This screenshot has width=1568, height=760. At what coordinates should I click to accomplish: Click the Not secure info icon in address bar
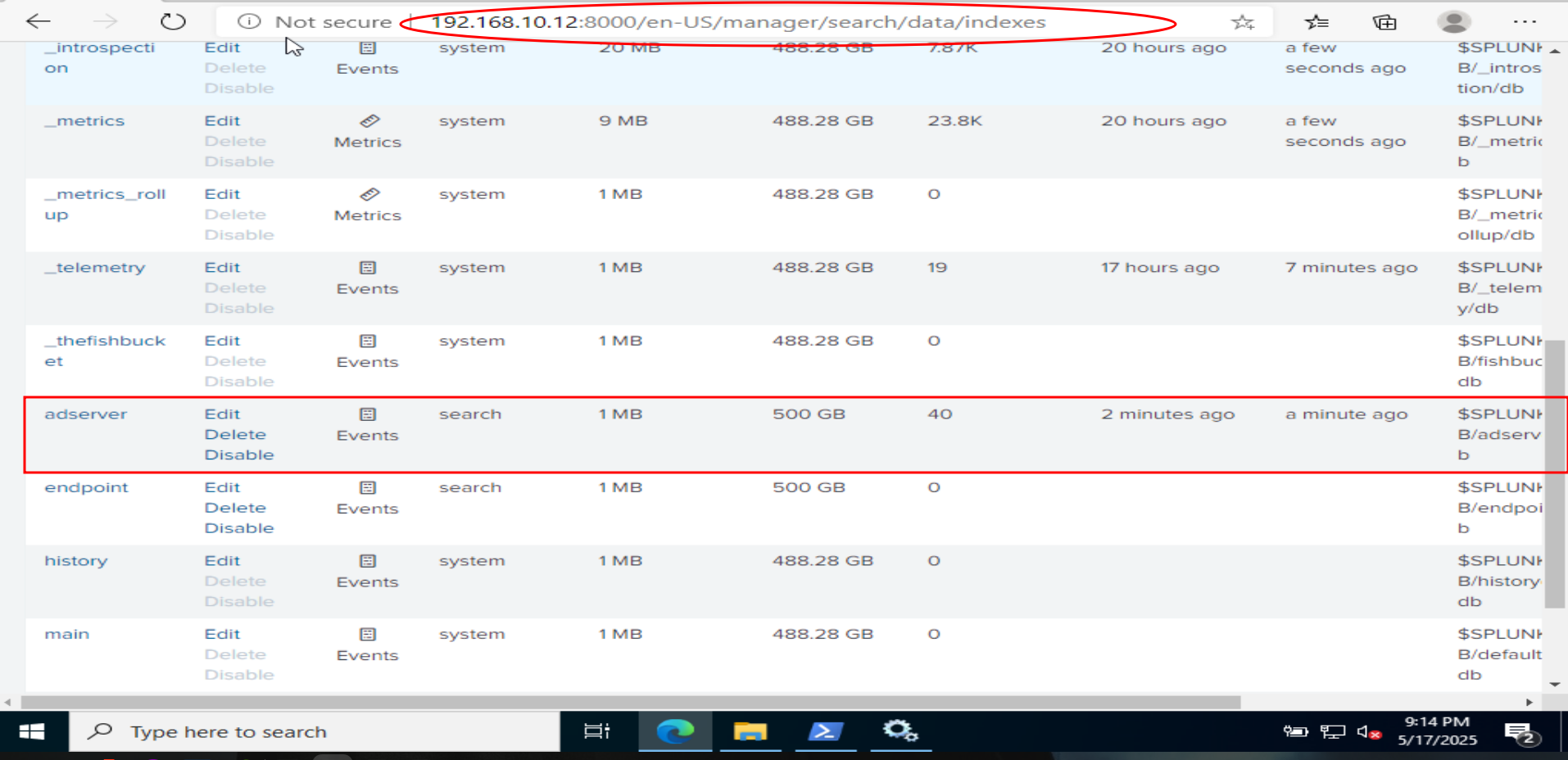pyautogui.click(x=247, y=21)
